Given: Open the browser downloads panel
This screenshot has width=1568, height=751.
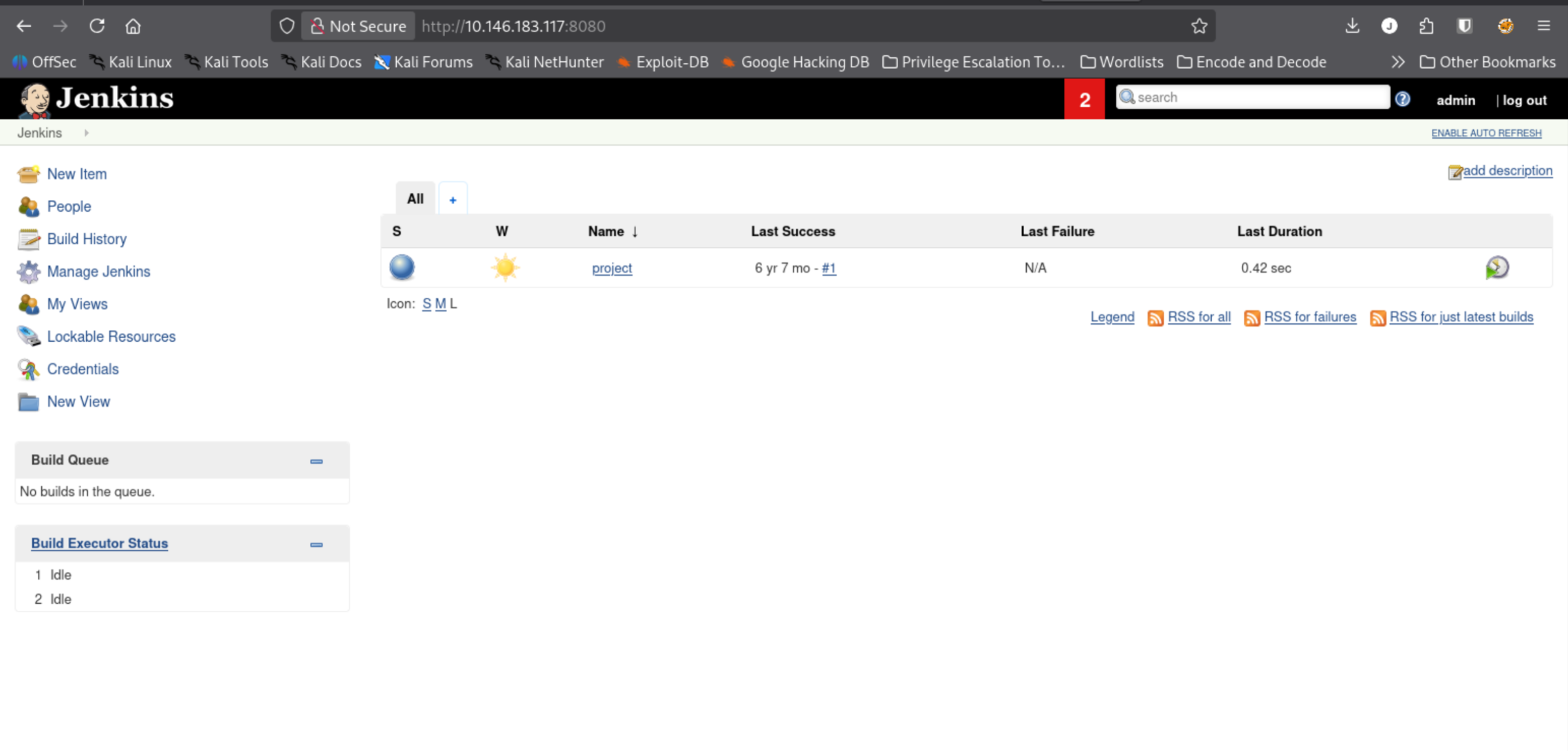Looking at the screenshot, I should (x=1352, y=26).
